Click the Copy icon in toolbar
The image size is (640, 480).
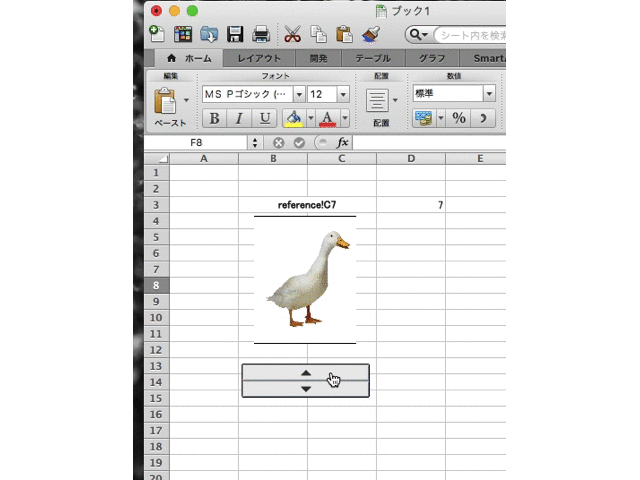[x=318, y=34]
